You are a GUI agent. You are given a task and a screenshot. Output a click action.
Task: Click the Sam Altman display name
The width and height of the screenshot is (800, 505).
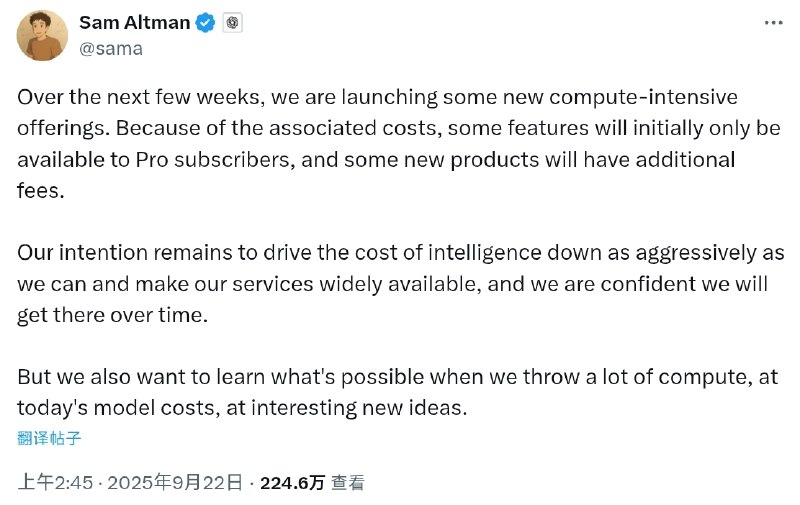click(x=135, y=23)
